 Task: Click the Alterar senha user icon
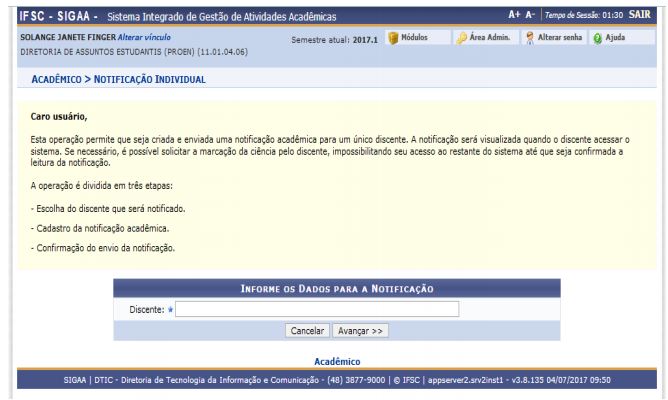pos(531,37)
